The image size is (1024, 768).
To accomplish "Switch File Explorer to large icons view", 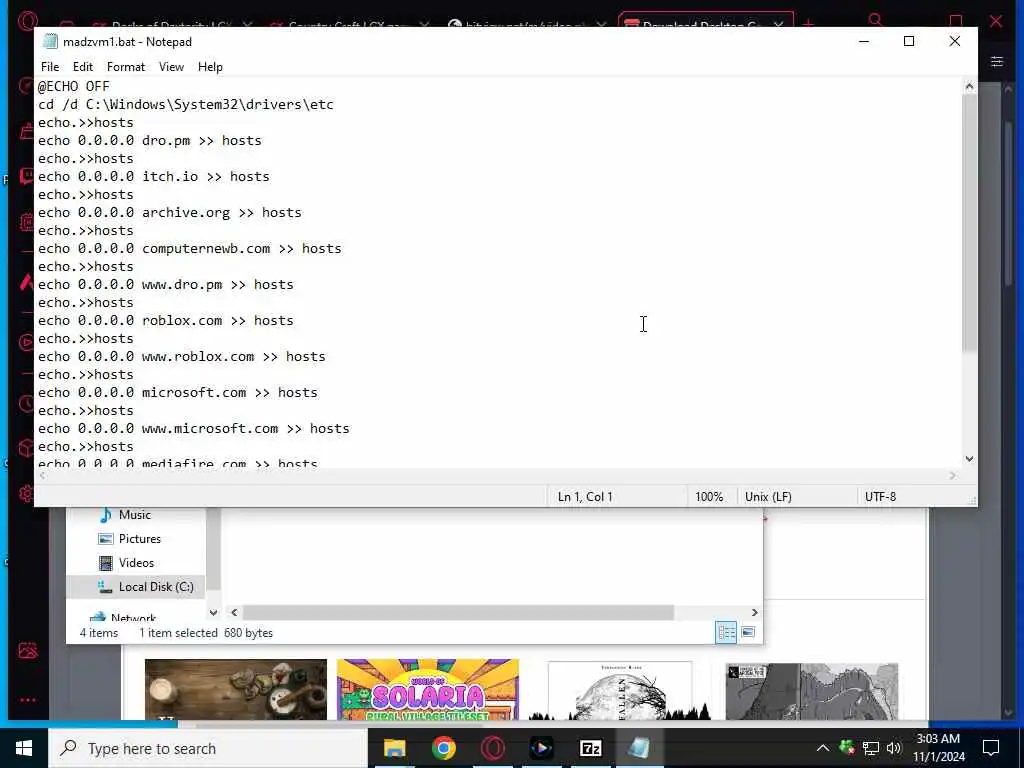I will 748,632.
